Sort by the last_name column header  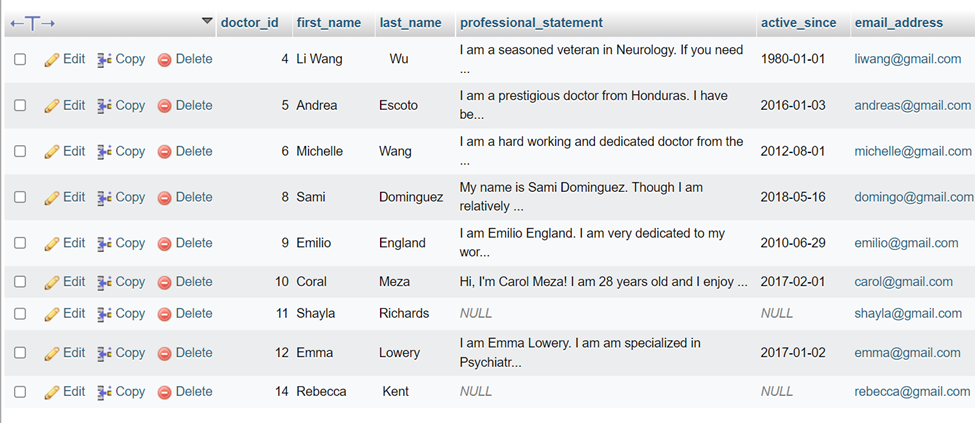pos(410,23)
